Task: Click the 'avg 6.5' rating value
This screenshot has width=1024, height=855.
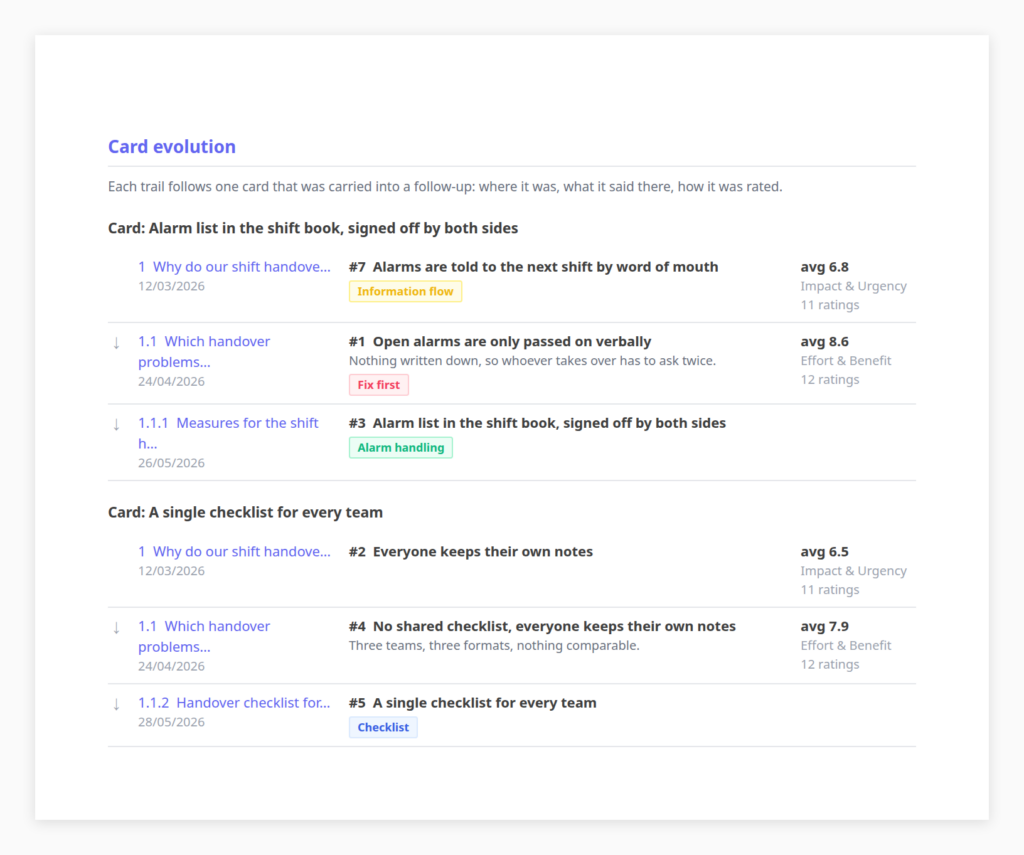Action: (825, 552)
